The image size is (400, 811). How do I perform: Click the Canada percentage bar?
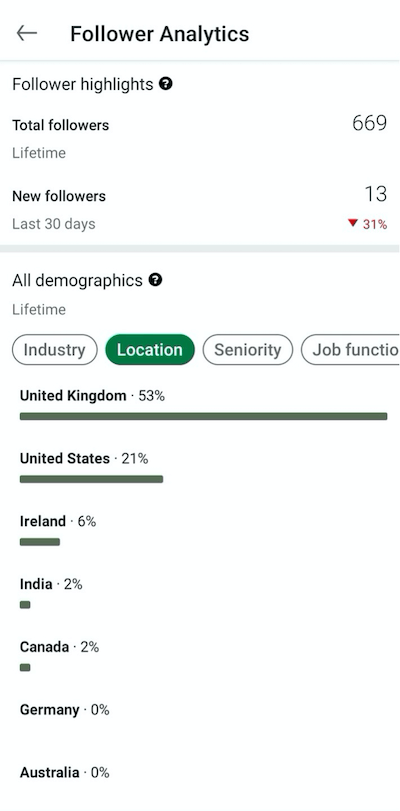pos(25,667)
